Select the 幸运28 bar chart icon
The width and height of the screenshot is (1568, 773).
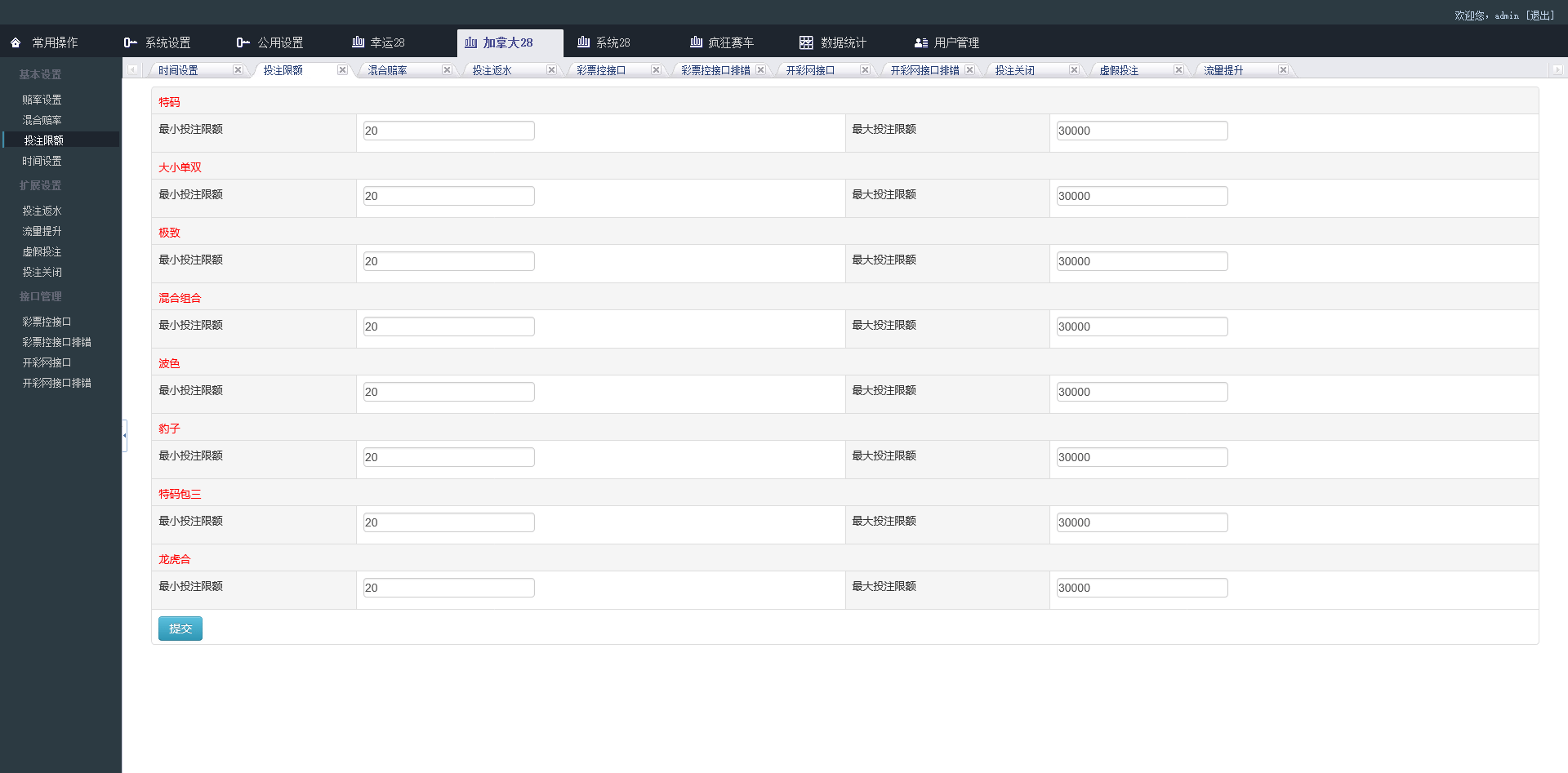pos(357,42)
